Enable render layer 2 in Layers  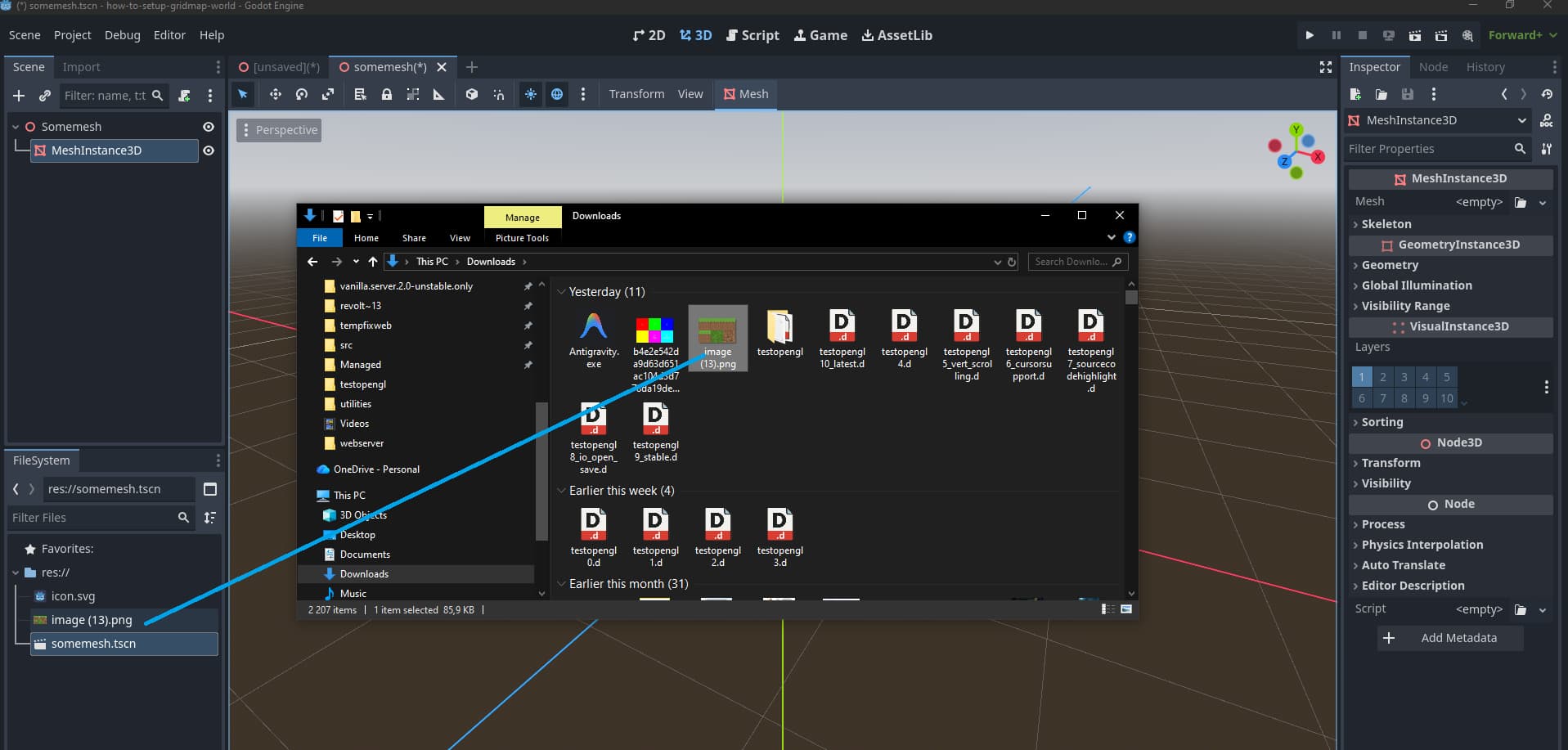[1382, 377]
